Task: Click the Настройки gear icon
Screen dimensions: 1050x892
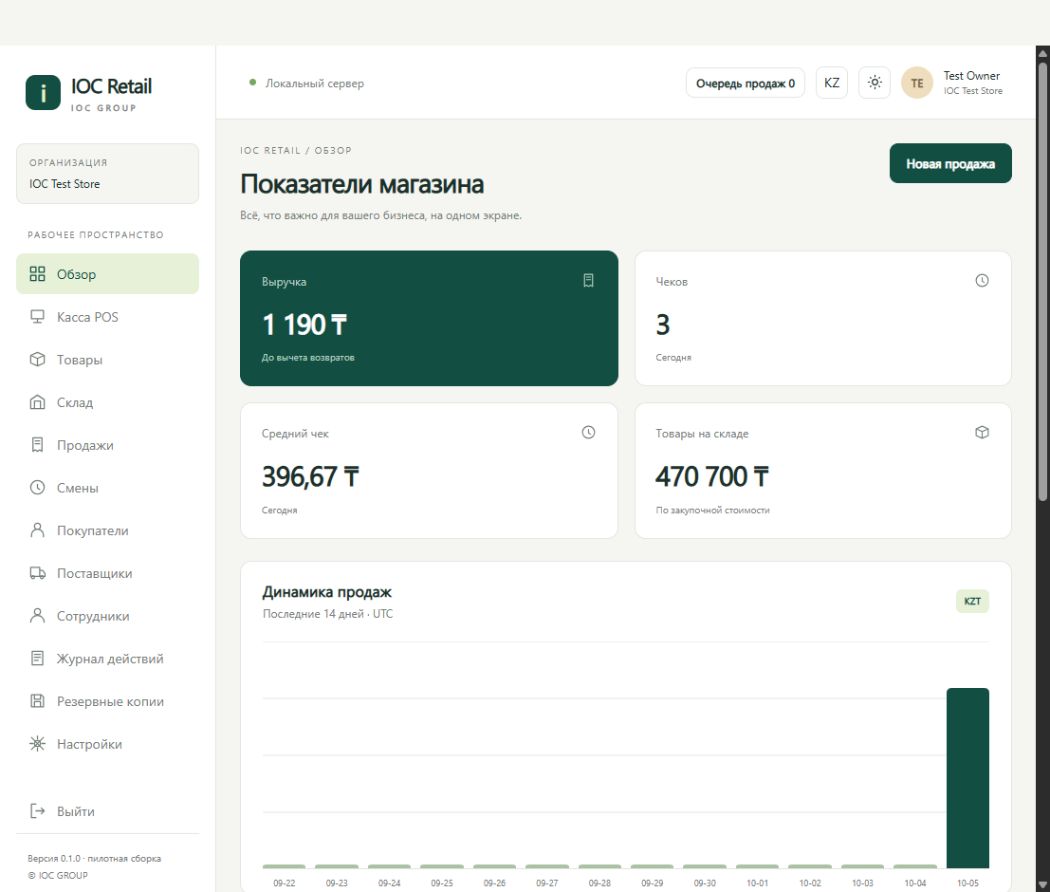Action: click(x=38, y=744)
